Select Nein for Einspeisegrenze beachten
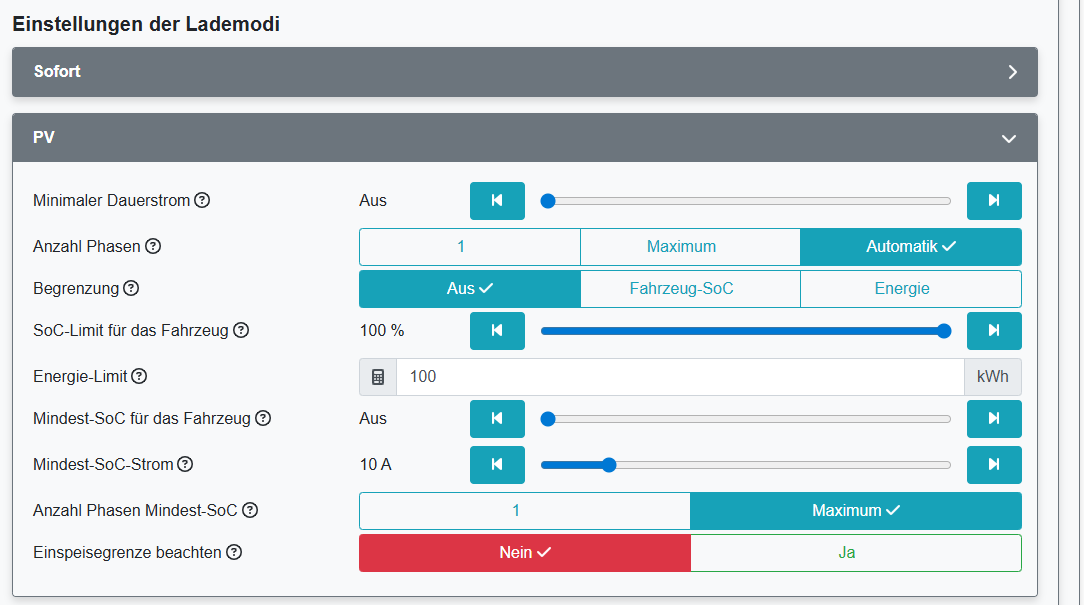 pos(524,552)
